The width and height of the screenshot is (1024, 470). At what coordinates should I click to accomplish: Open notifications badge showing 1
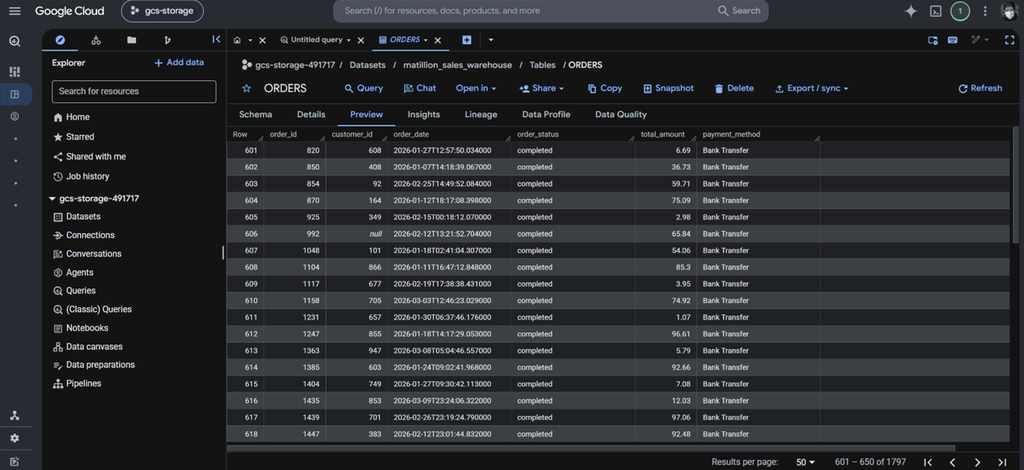tap(960, 11)
